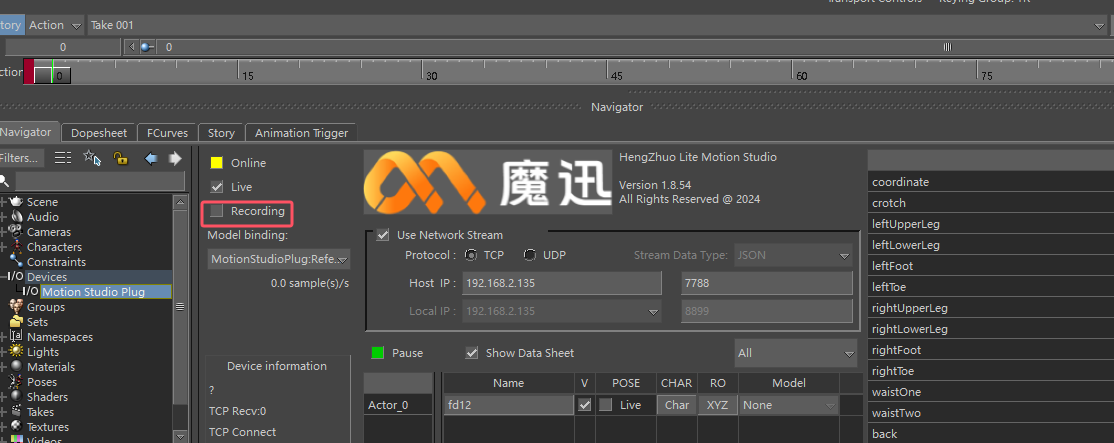Click the Sets folder icon
Viewport: 1114px width, 443px height.
16,322
